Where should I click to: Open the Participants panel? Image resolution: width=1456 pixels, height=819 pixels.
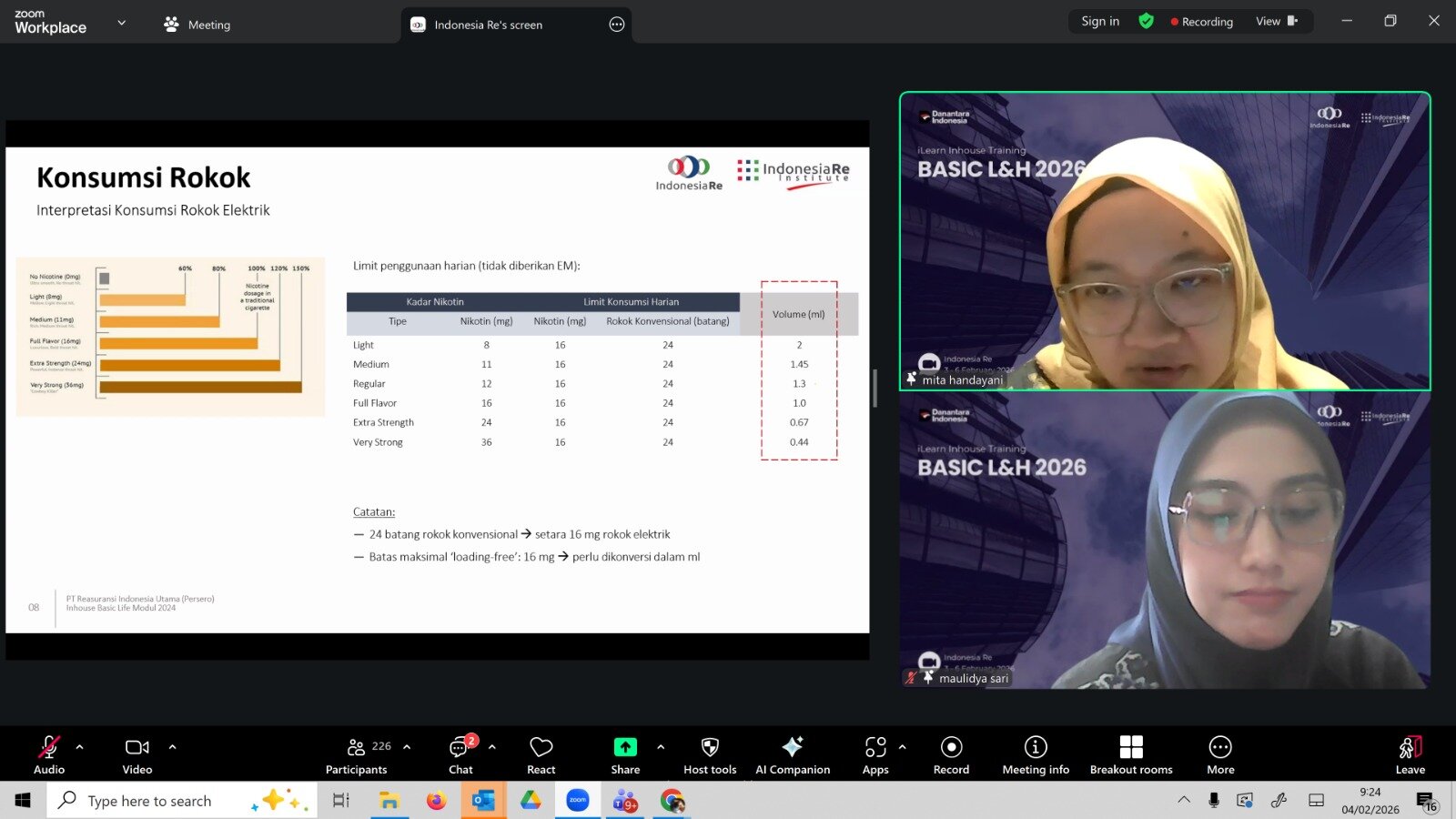point(357,754)
